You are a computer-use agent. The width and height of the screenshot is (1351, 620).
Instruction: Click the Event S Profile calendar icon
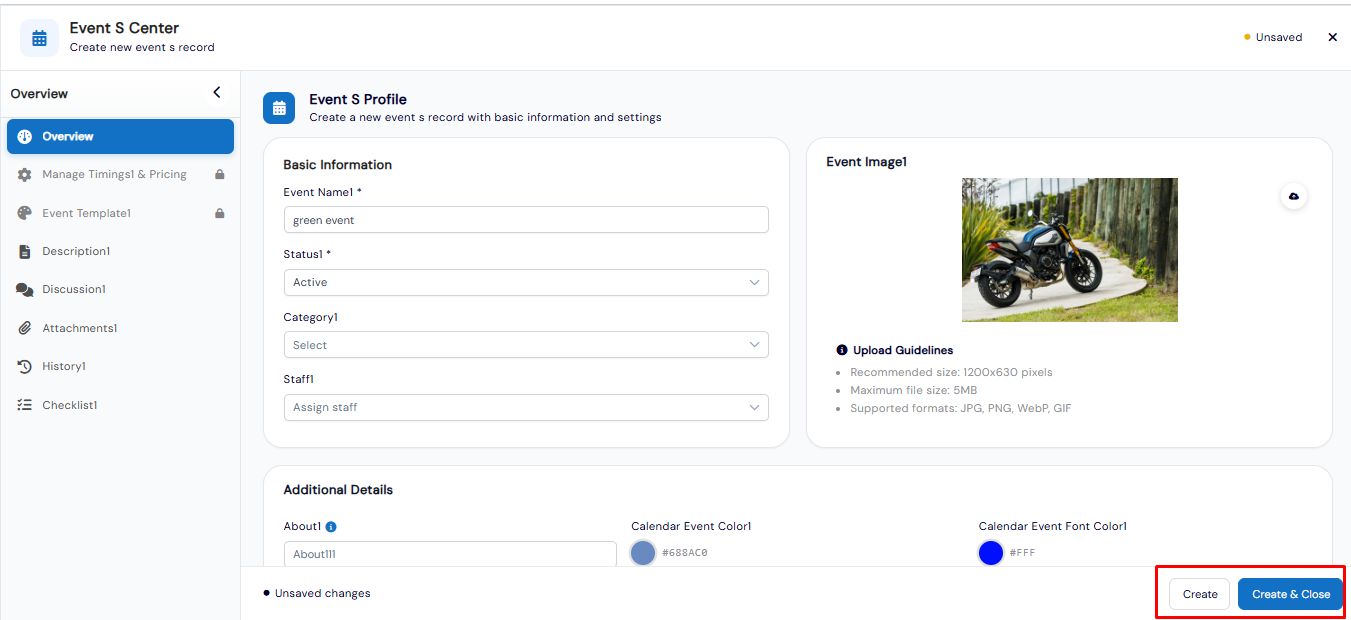click(x=279, y=108)
